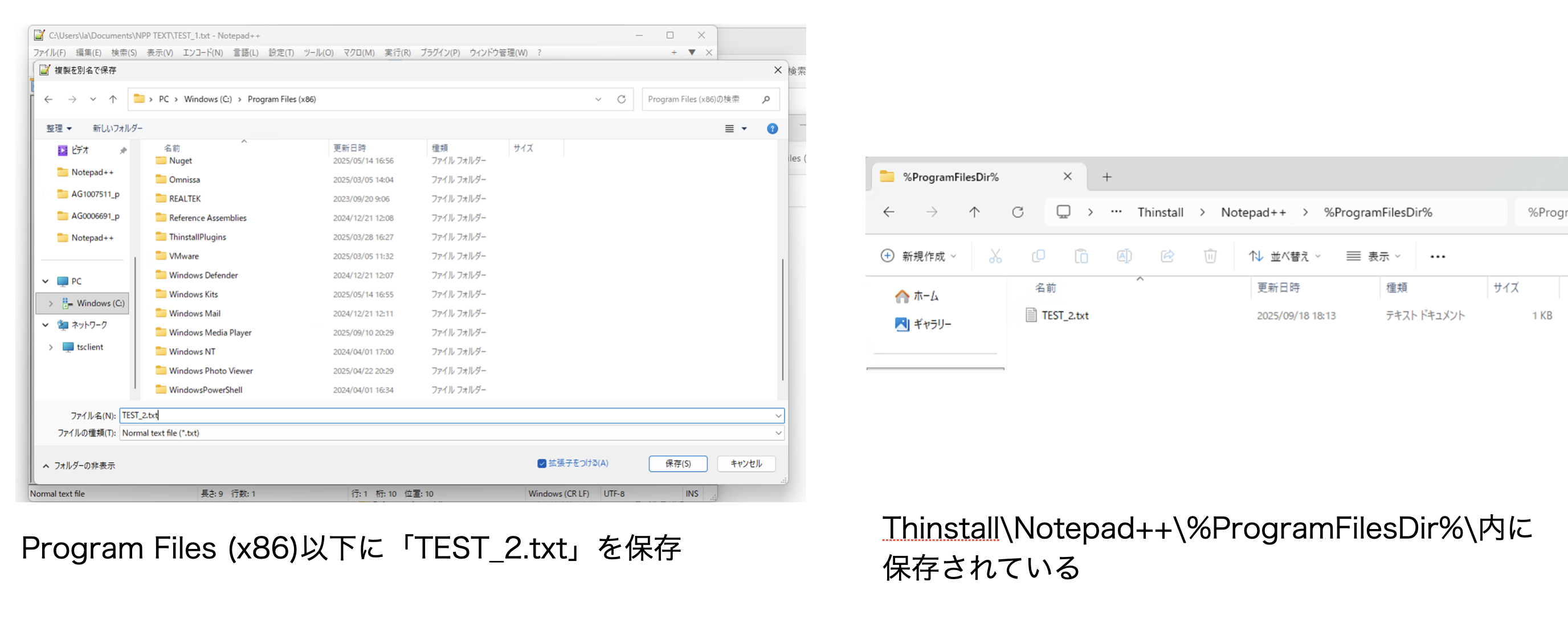Expand the Windows (C:) tree node
The width and height of the screenshot is (1568, 623).
tap(51, 303)
